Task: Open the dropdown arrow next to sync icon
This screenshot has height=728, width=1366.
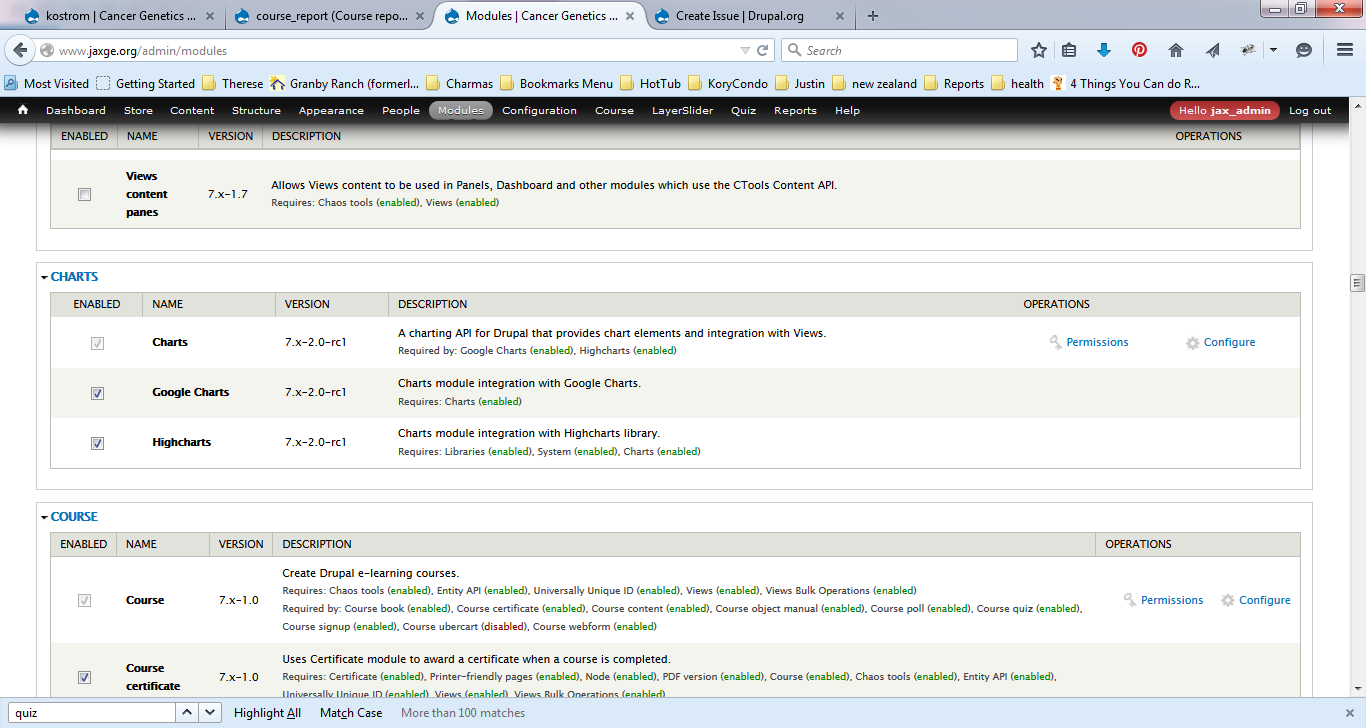Action: click(x=1273, y=49)
